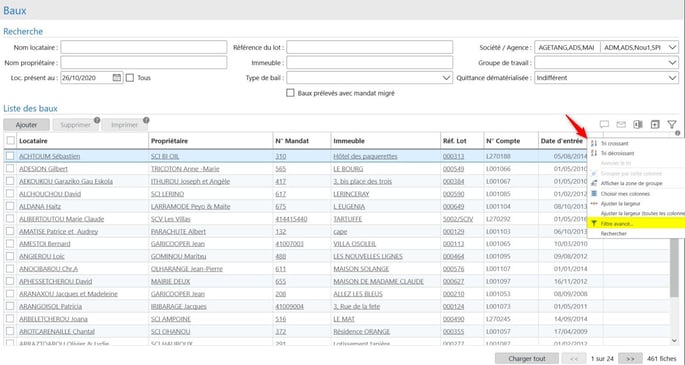
Task: Open the calendar picker for Loc. présent au
Action: [x=117, y=78]
